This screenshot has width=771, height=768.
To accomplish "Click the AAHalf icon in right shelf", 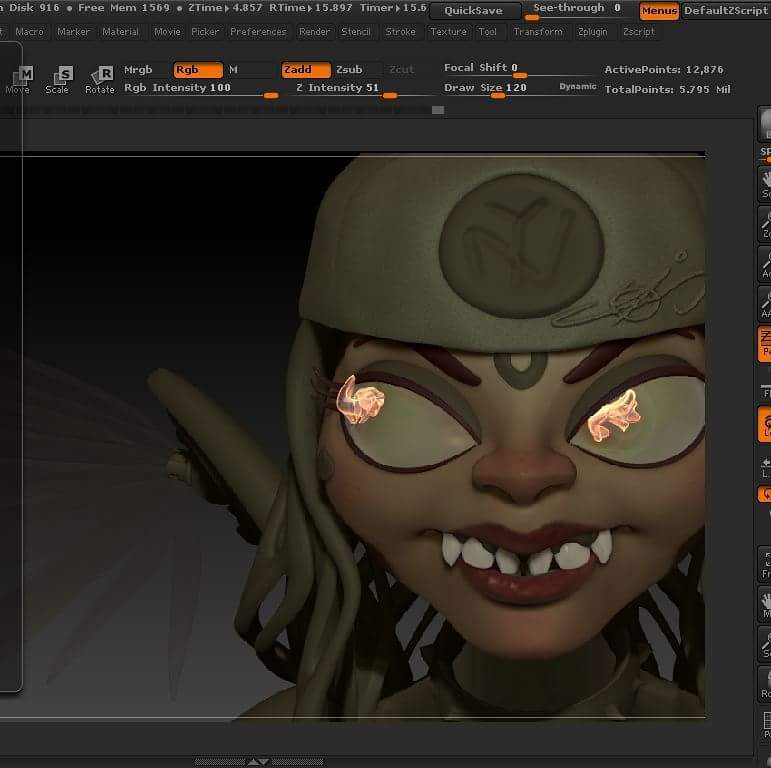I will (x=765, y=304).
